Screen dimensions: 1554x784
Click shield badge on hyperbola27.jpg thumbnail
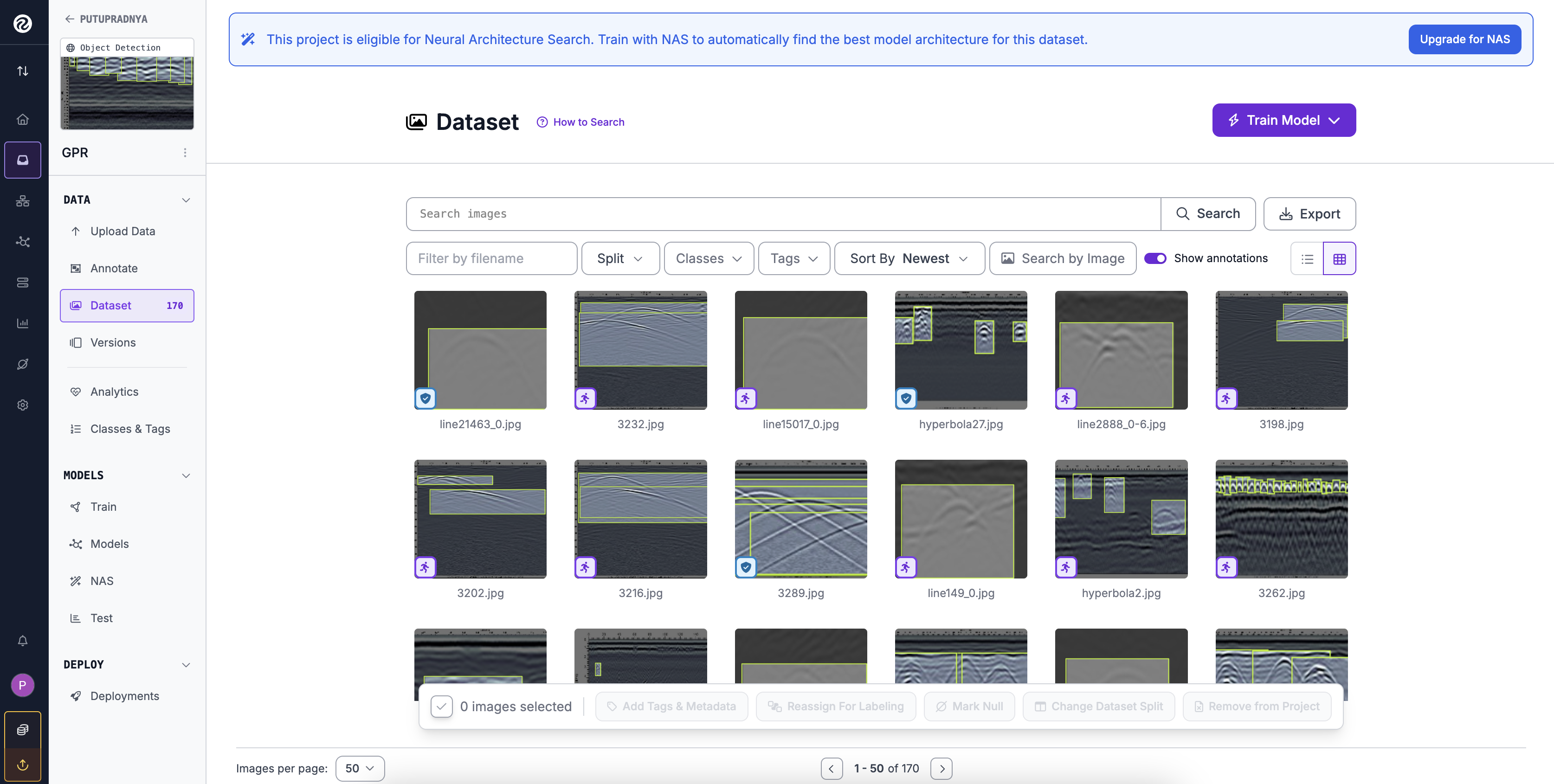coord(906,398)
